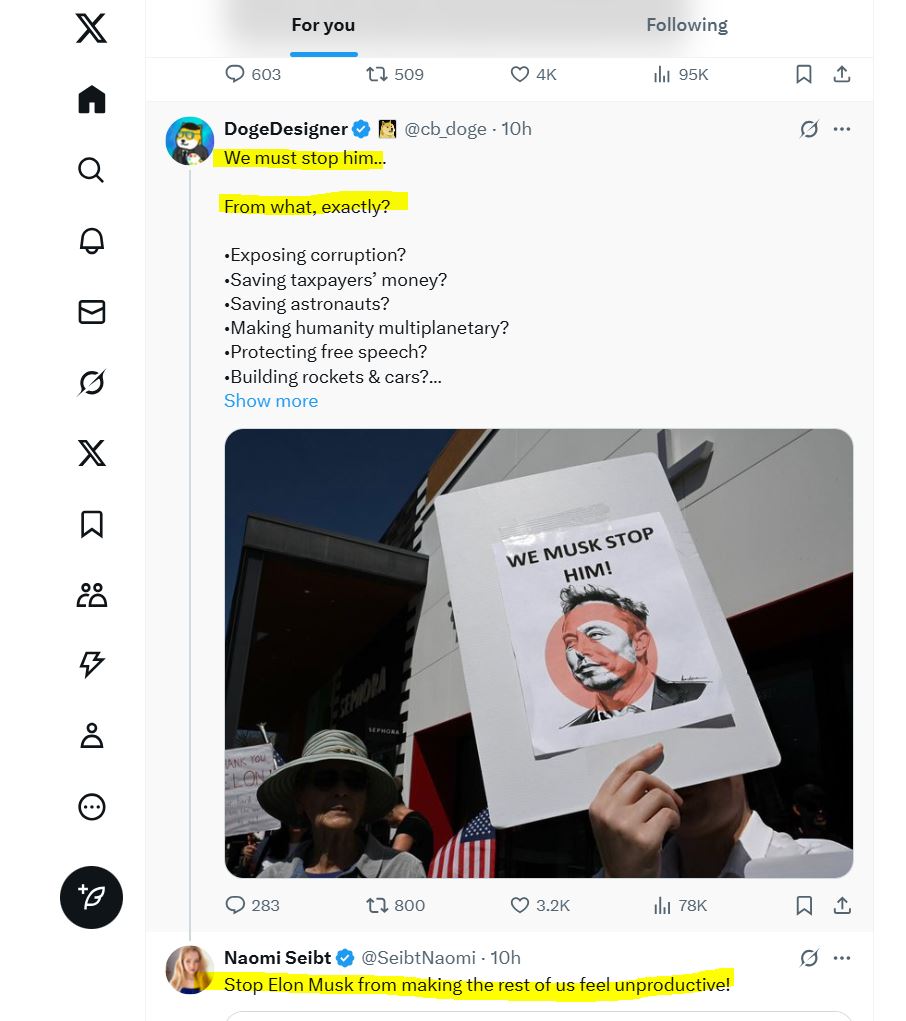Viewport: 906px width, 1021px height.
Task: Click the compose post button
Action: click(91, 897)
